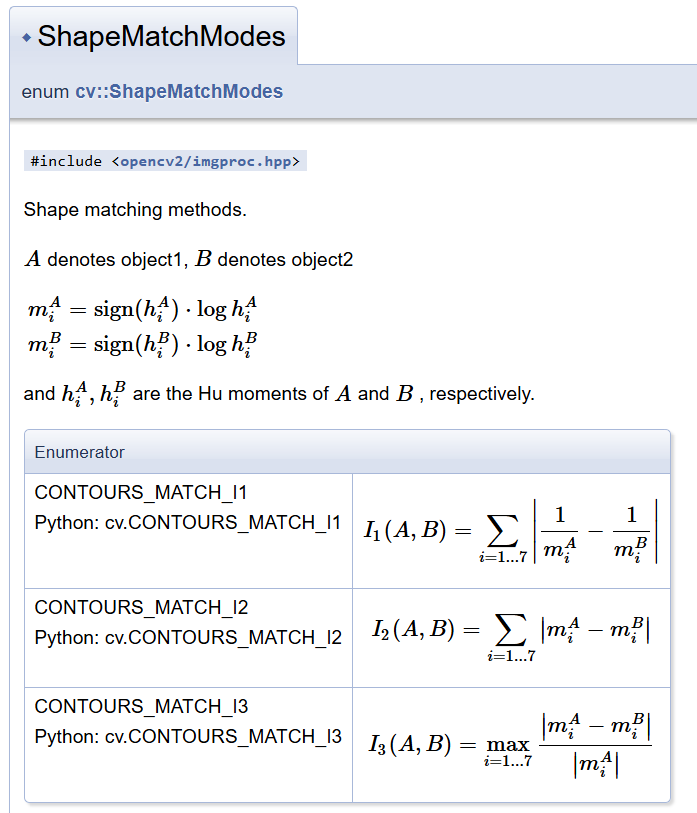Click the Python cv.CONTOURS_MATCH_I2 binding text

[187, 637]
